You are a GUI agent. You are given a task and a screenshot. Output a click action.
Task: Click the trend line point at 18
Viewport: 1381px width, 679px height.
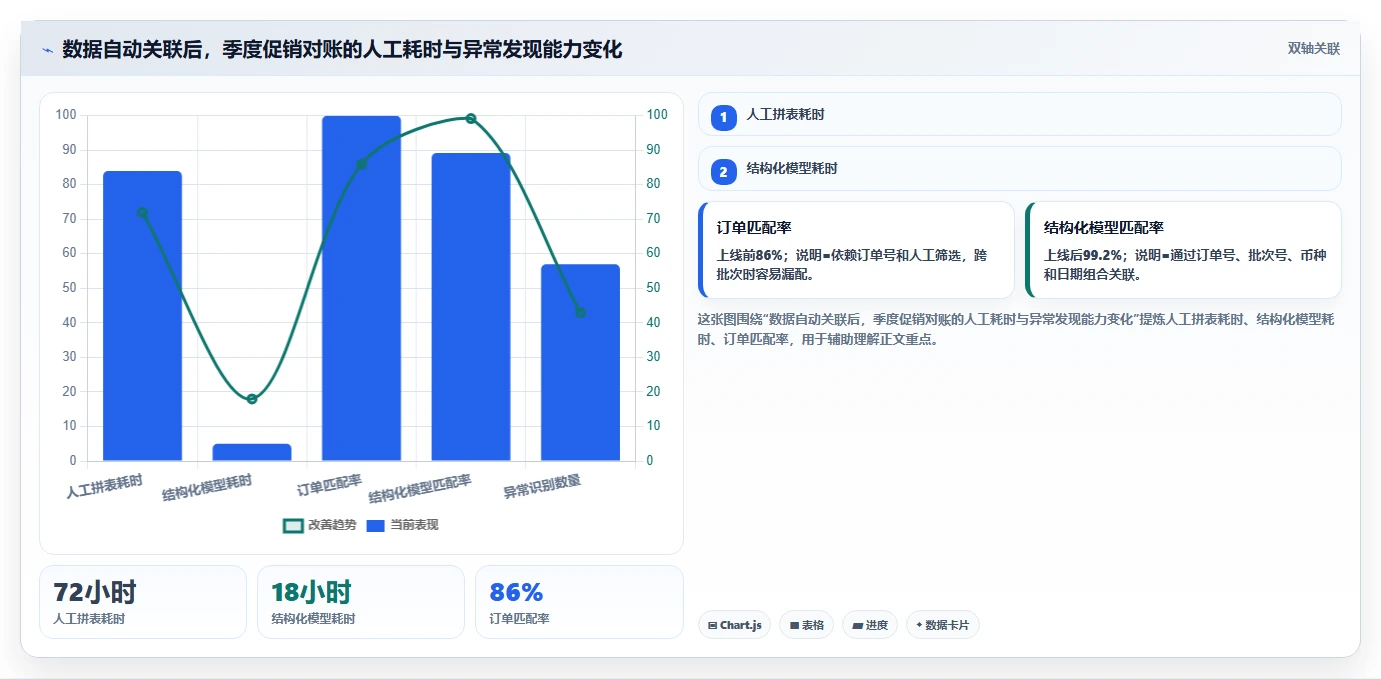[x=252, y=399]
